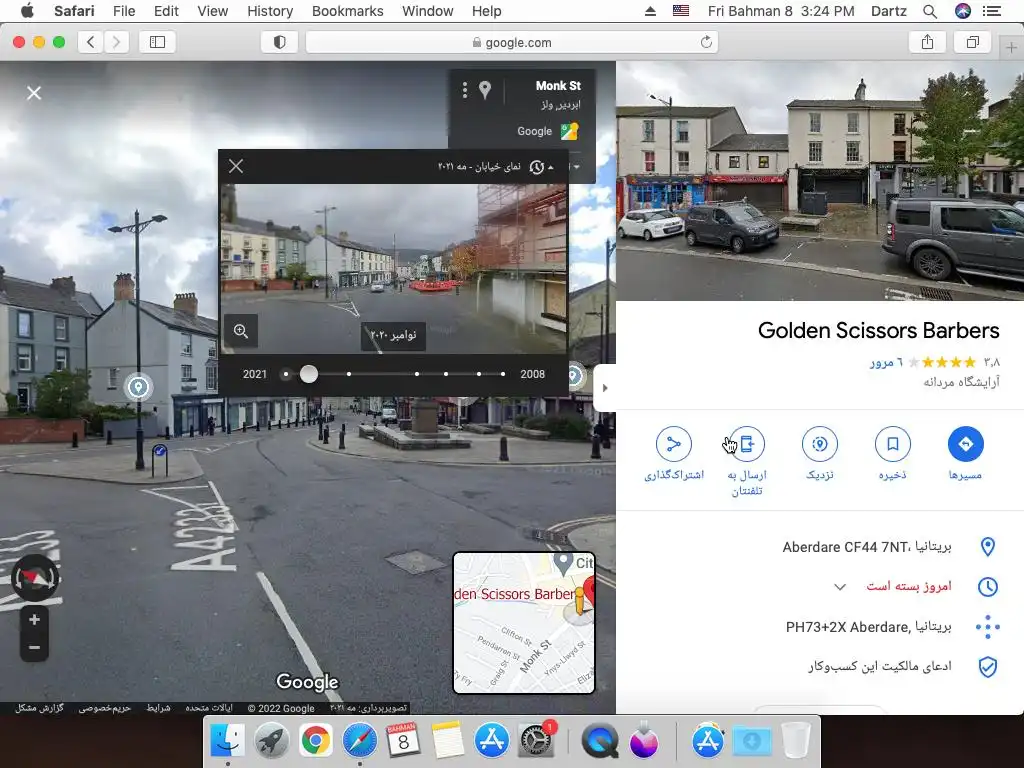Click Safari forward button
Viewport: 1024px width, 768px height.
pyautogui.click(x=116, y=42)
